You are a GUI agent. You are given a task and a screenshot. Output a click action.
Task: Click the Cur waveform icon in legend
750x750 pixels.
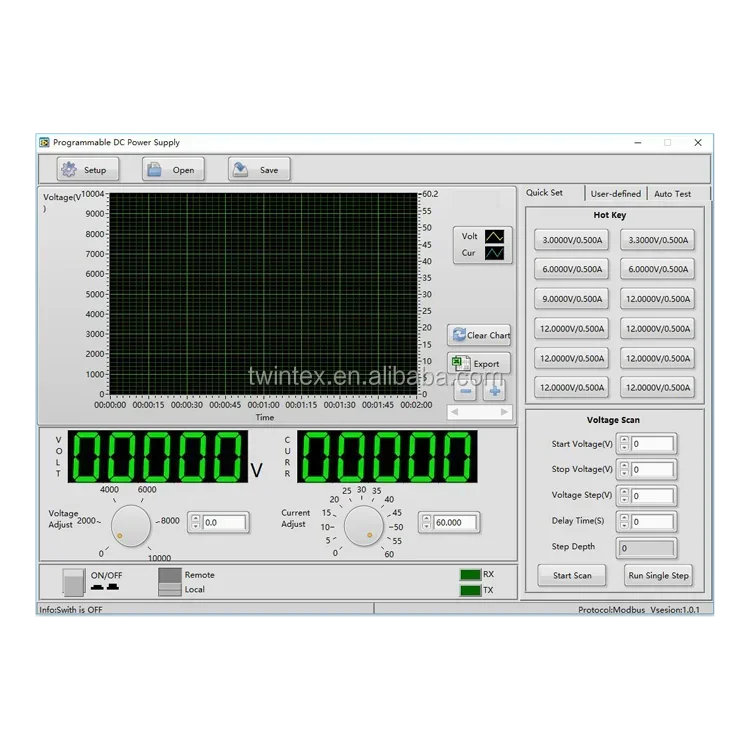click(x=496, y=253)
